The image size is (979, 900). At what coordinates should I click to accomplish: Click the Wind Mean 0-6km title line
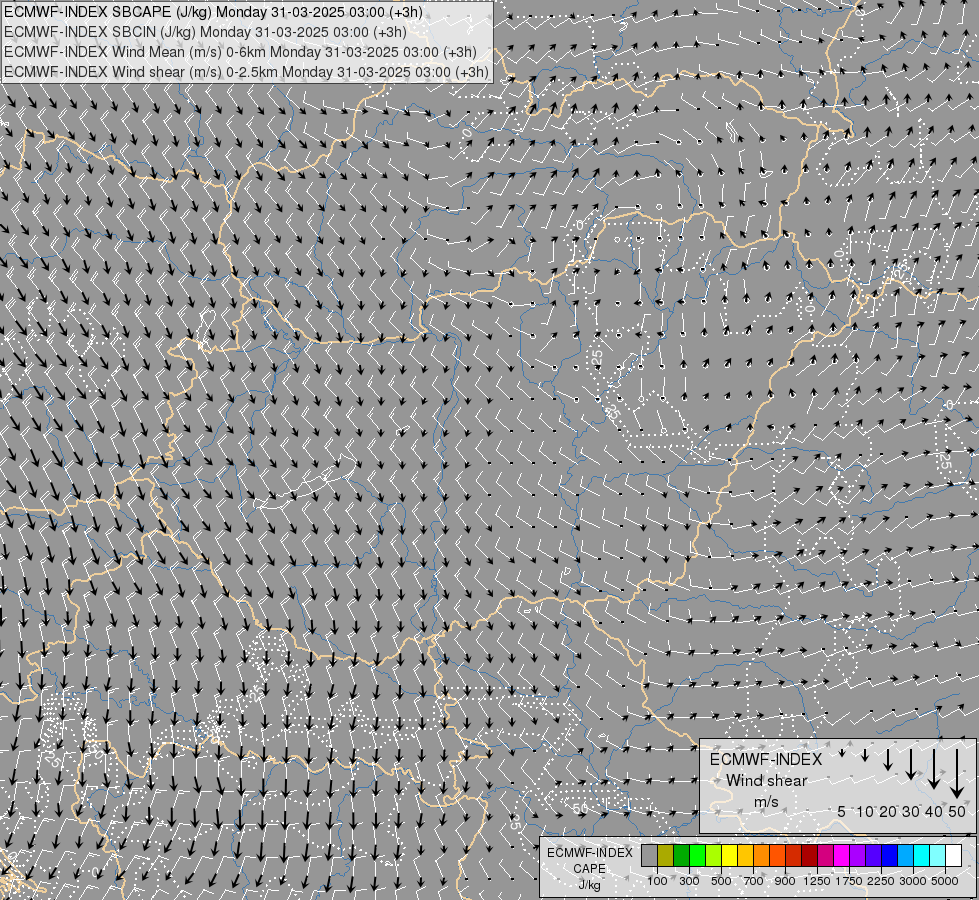coord(240,52)
